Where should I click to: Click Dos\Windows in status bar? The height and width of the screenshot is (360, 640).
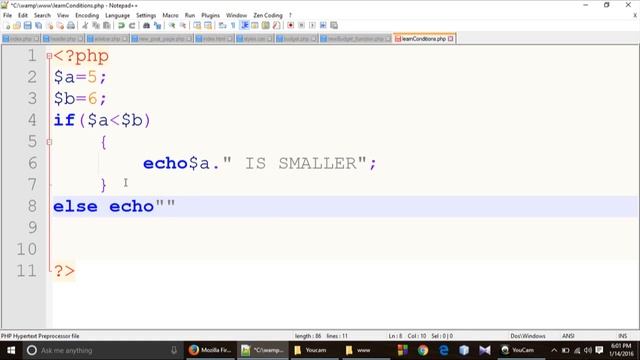tap(528, 336)
